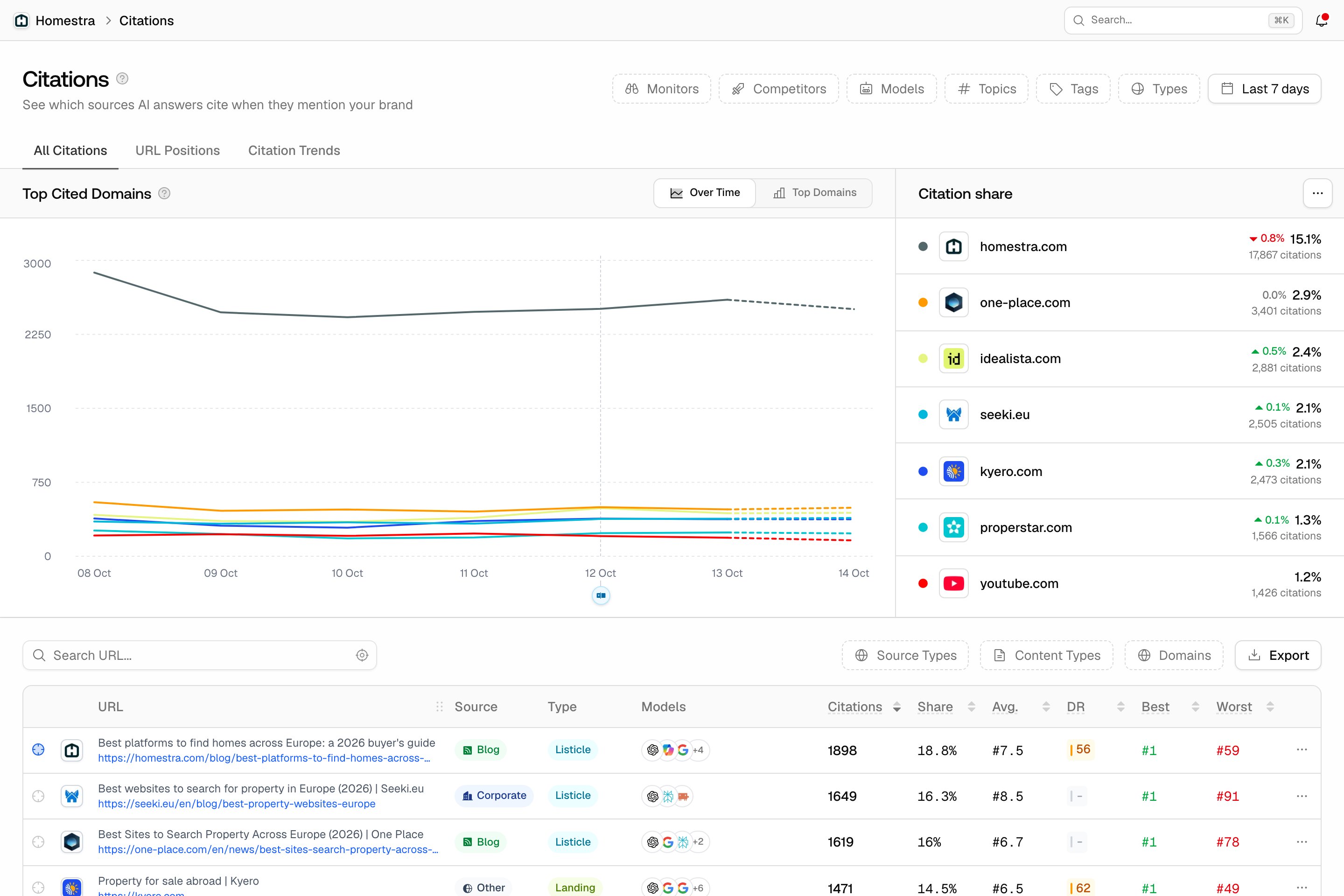Click the one-place.com favicon in Citation share
Screen dimensions: 1344x896
click(954, 302)
